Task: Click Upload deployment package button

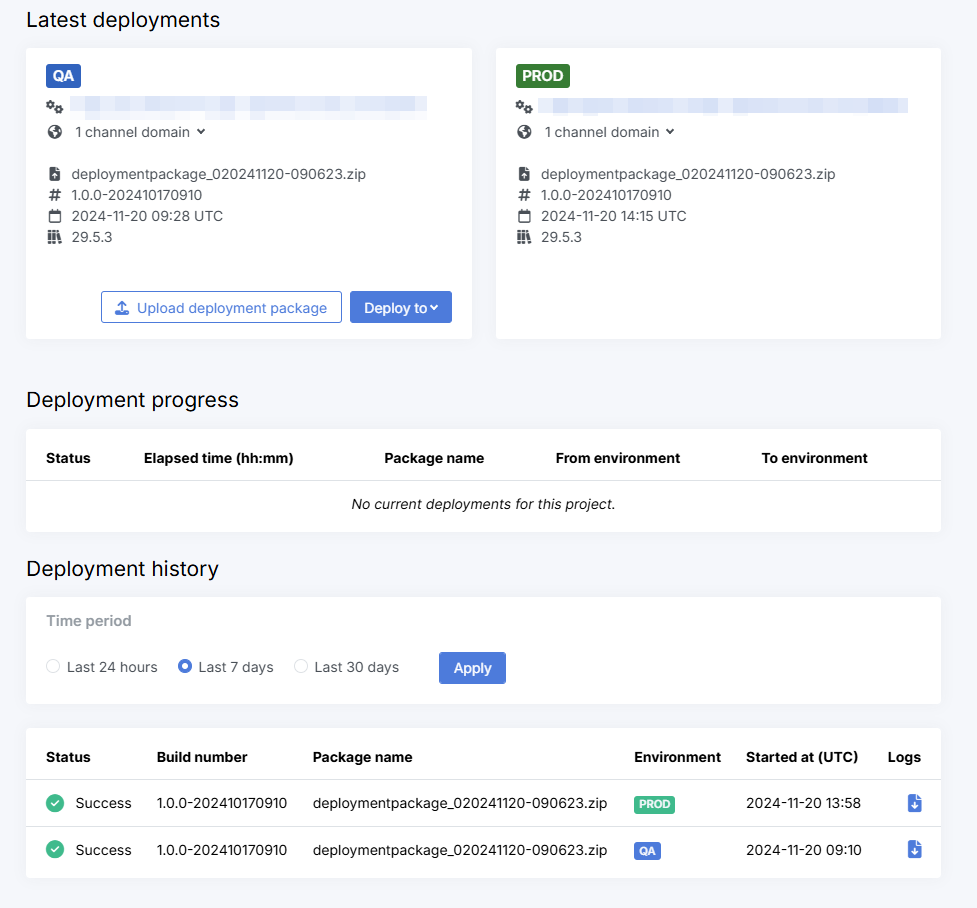Action: click(x=221, y=308)
